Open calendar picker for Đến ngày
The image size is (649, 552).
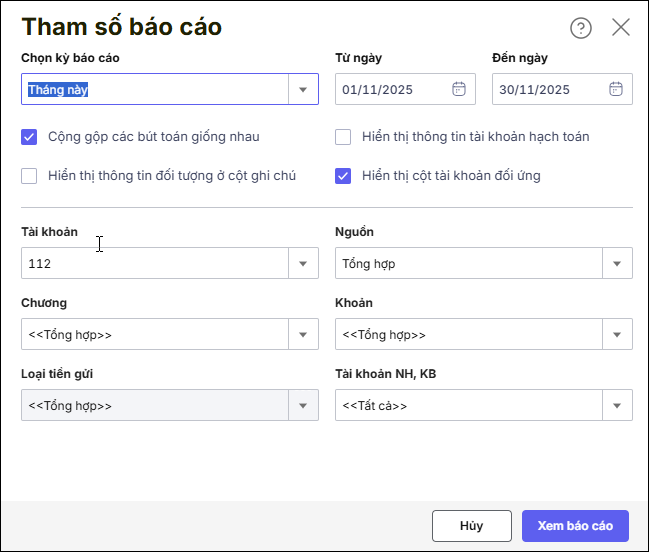[x=616, y=89]
